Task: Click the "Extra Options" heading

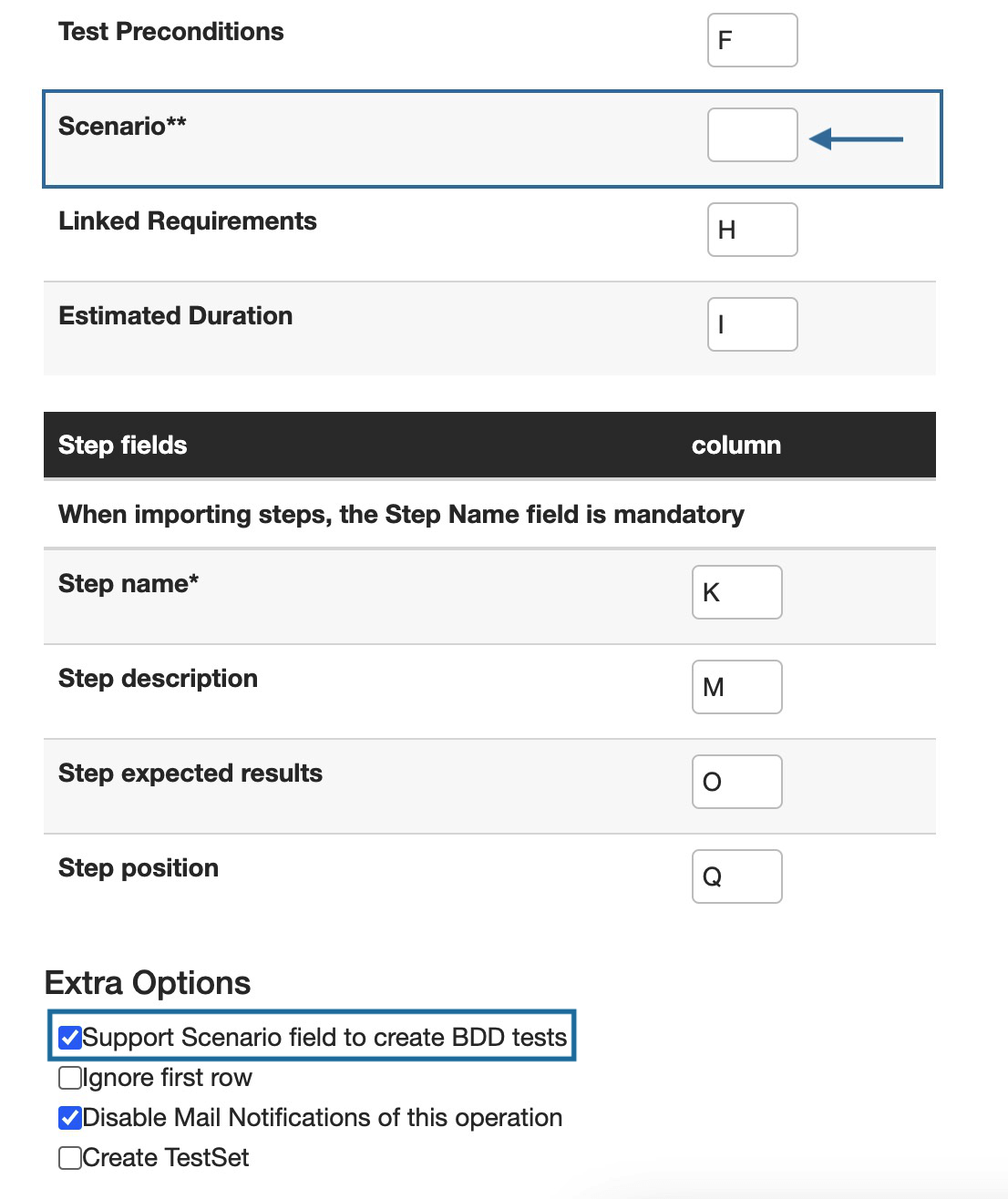Action: point(148,983)
